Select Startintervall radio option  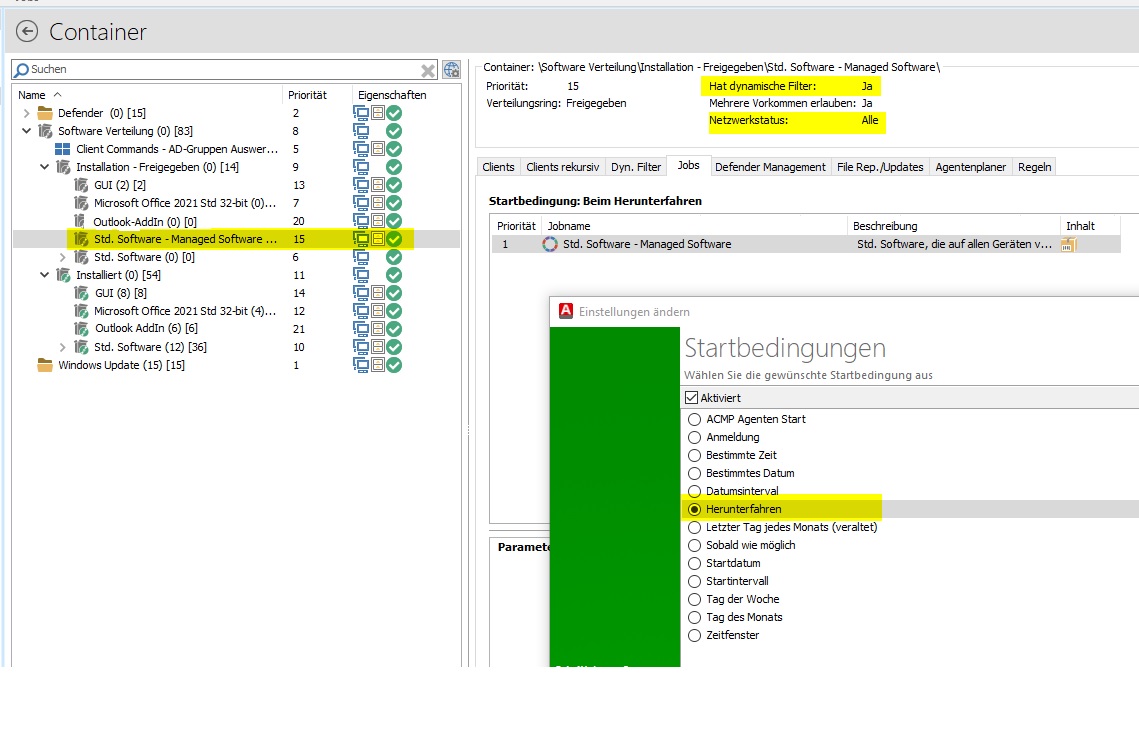pos(694,581)
